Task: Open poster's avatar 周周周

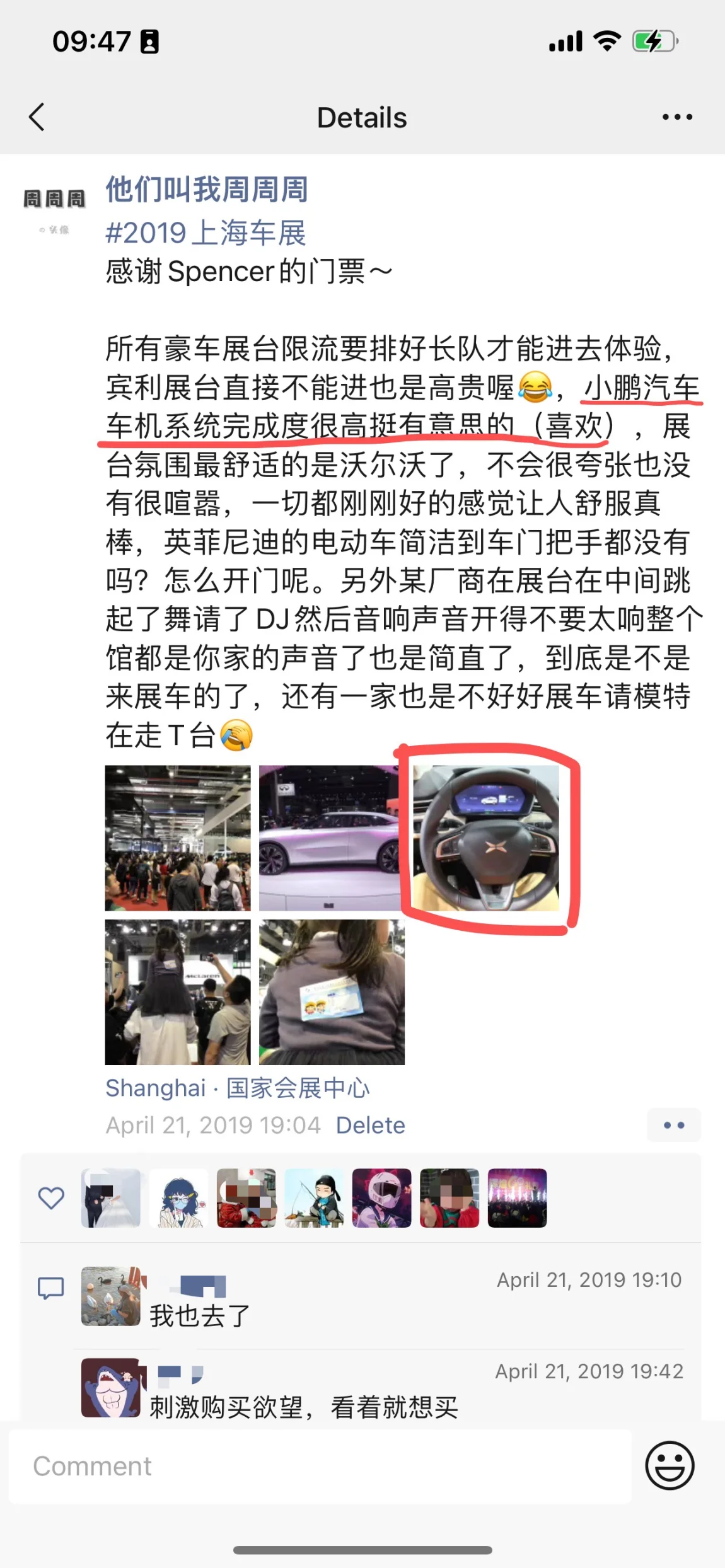Action: [x=54, y=209]
